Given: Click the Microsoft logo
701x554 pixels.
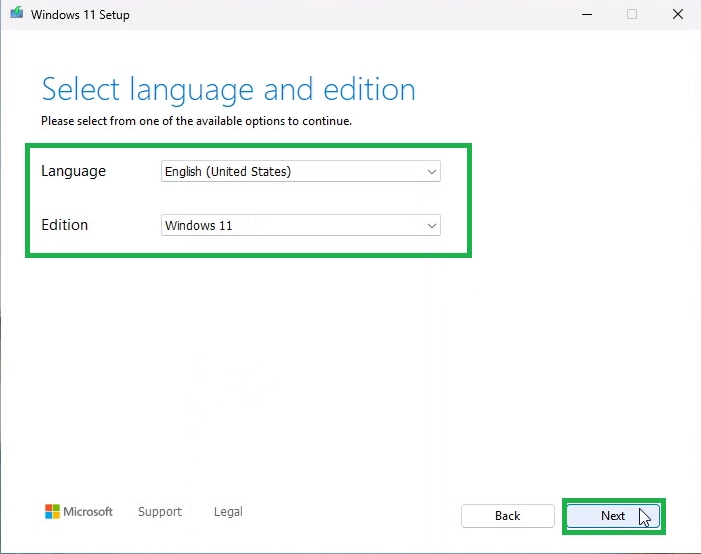Looking at the screenshot, I should tap(79, 512).
